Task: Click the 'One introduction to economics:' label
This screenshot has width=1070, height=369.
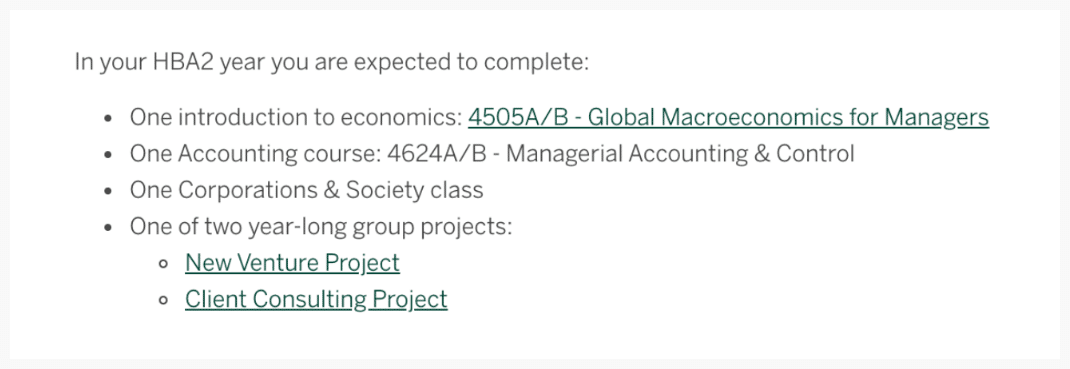Action: click(295, 118)
